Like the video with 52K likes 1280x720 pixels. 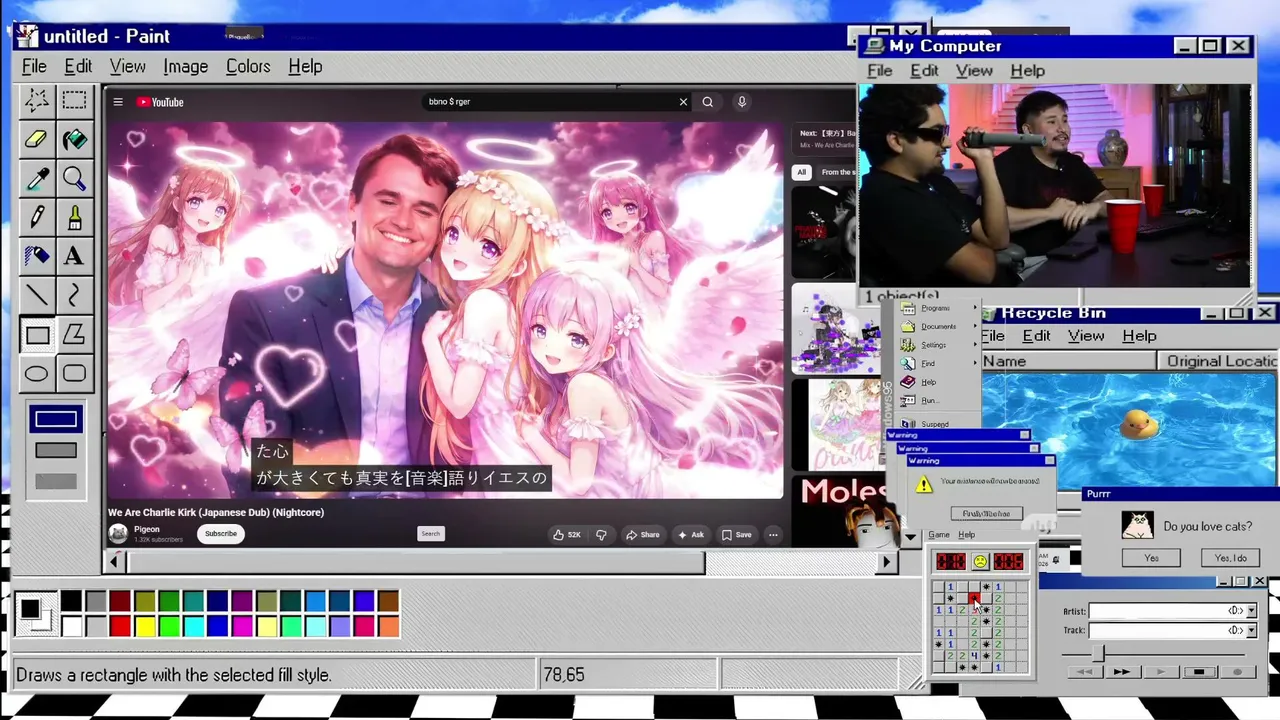tap(567, 535)
